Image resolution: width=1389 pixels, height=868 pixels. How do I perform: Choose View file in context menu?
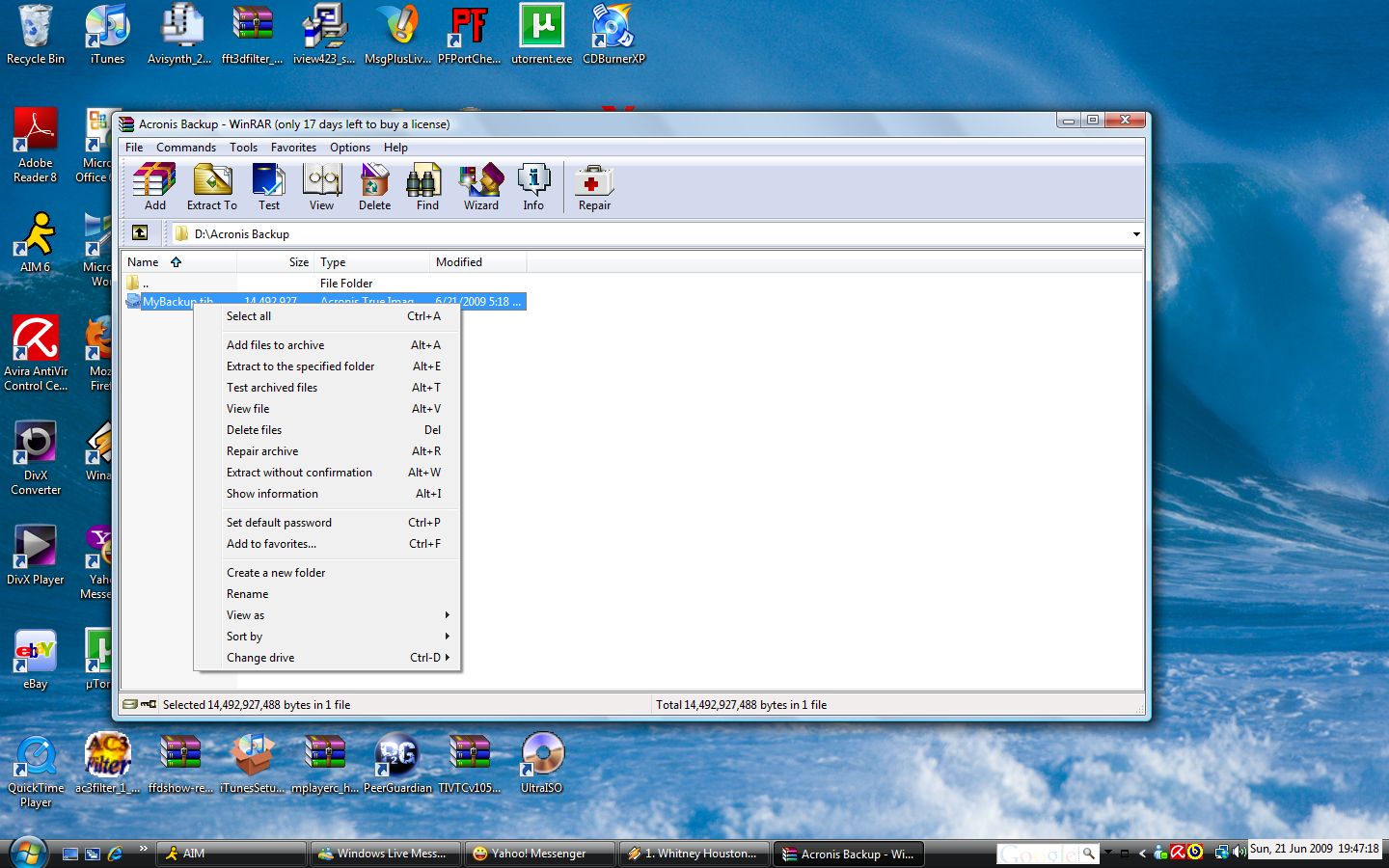(328, 409)
